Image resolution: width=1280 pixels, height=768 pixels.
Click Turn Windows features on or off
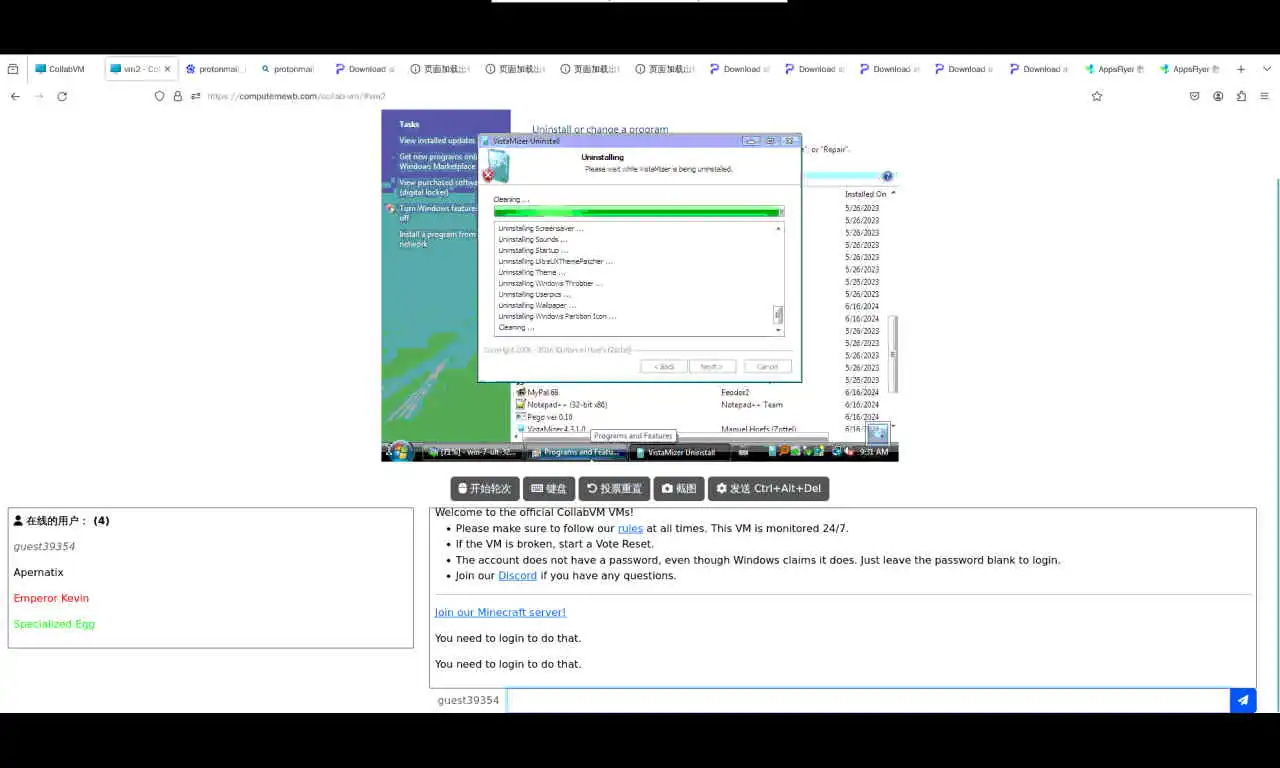click(438, 213)
